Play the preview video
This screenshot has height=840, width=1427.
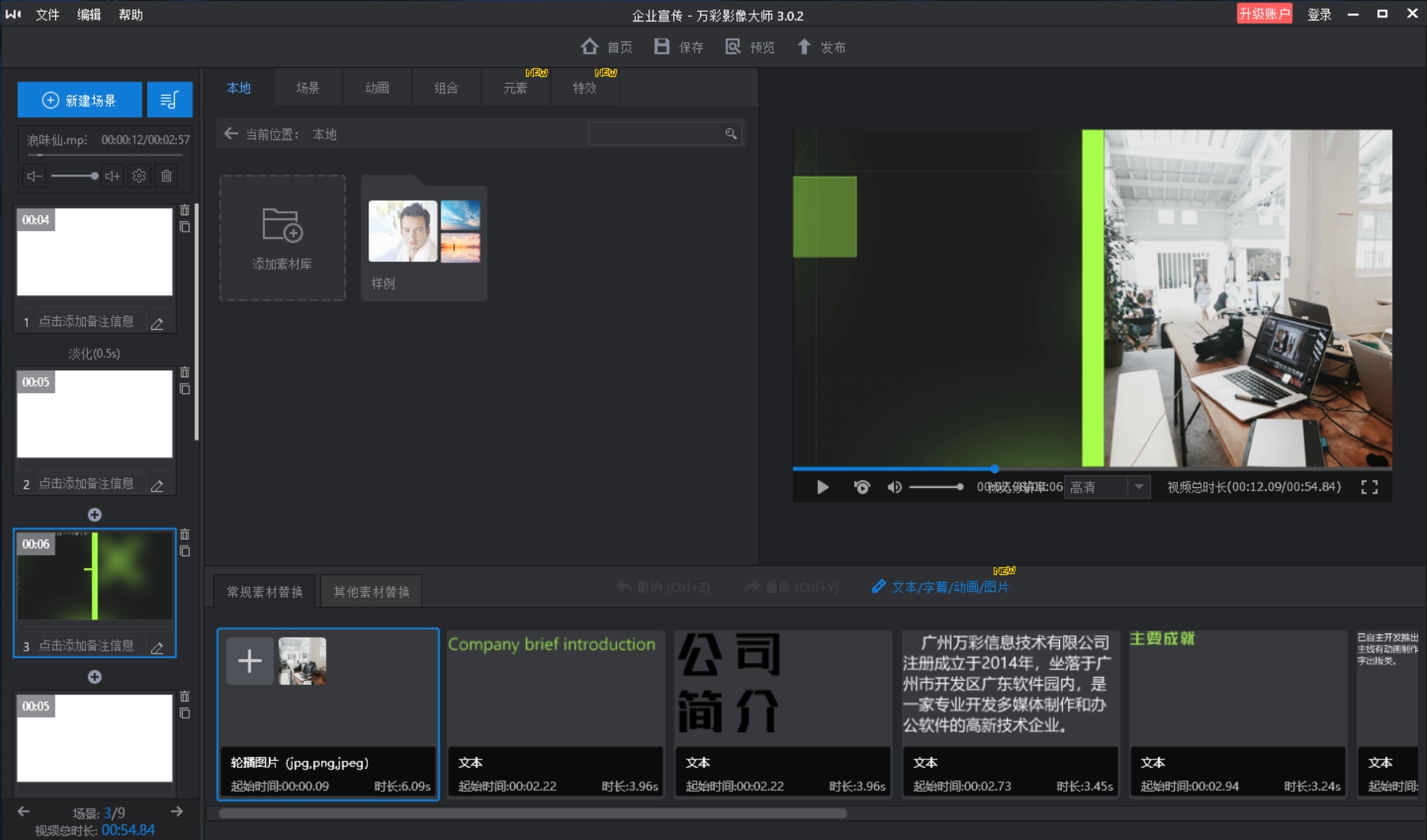coord(823,487)
